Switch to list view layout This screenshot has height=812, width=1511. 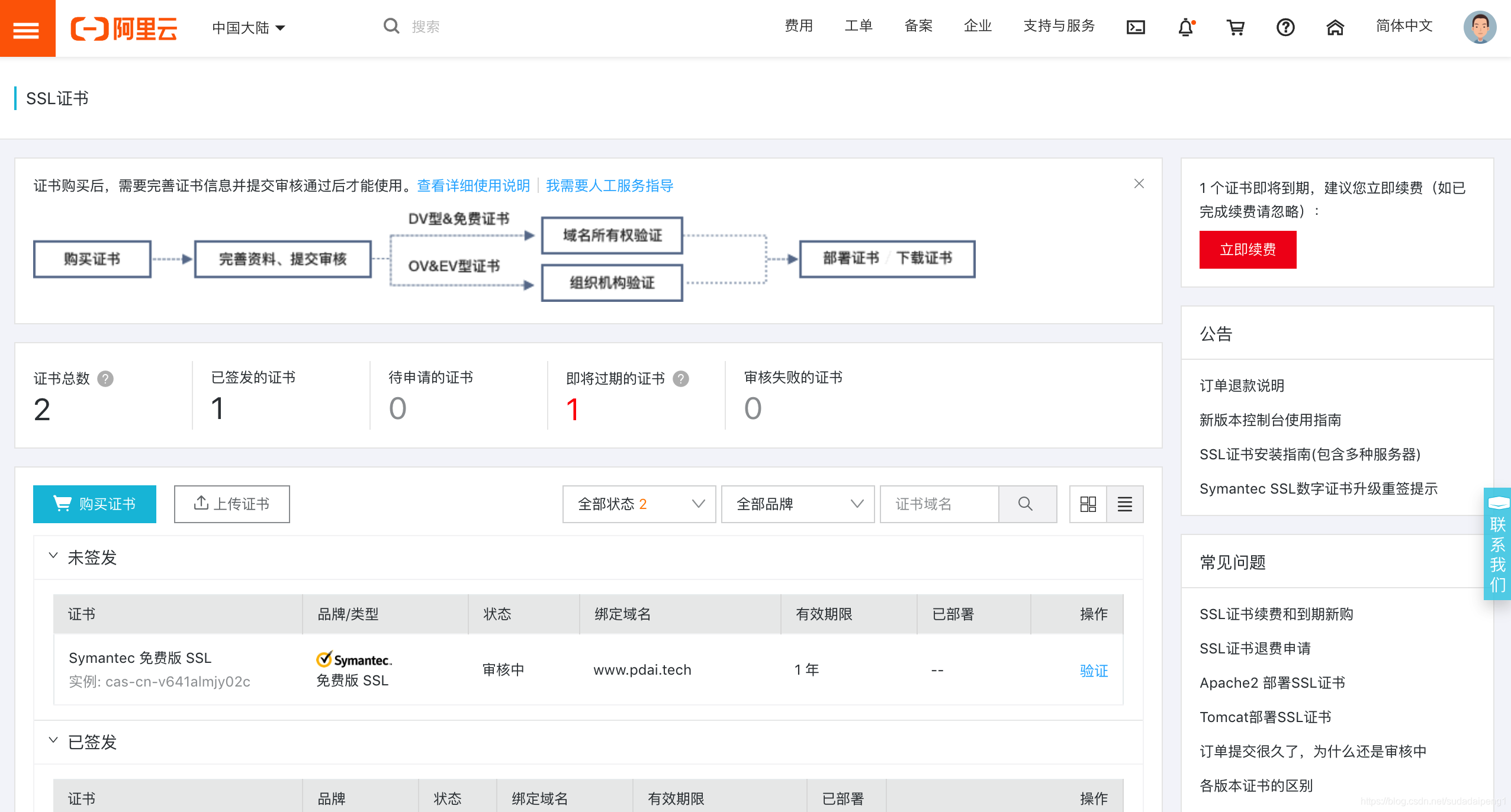point(1125,504)
